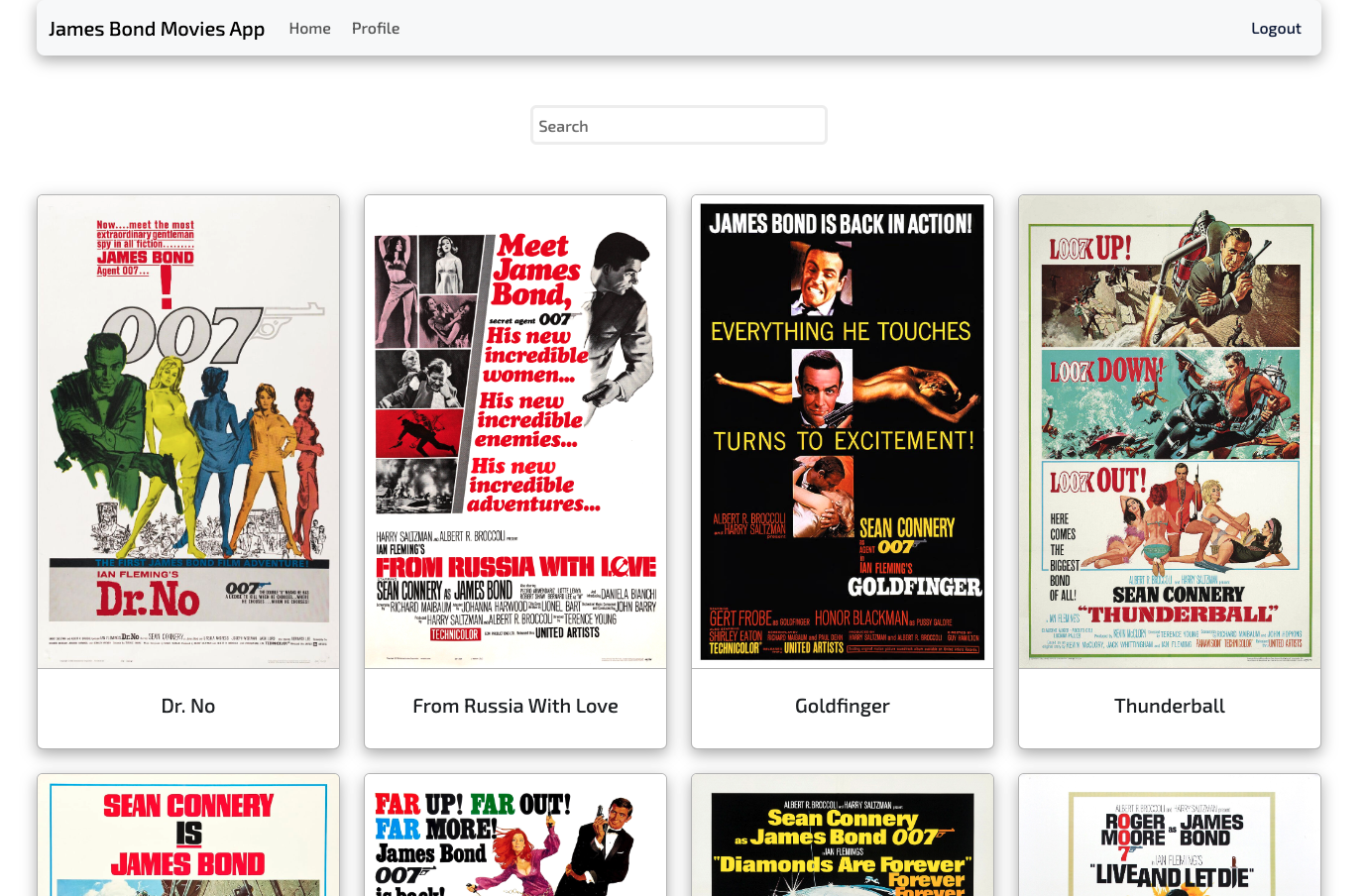Click the Logout link
Screen dimensions: 1366x896
(x=1276, y=29)
